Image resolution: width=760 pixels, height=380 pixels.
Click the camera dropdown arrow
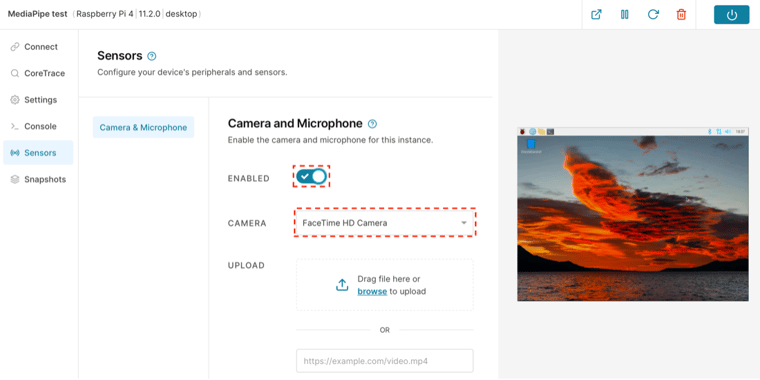(x=464, y=223)
